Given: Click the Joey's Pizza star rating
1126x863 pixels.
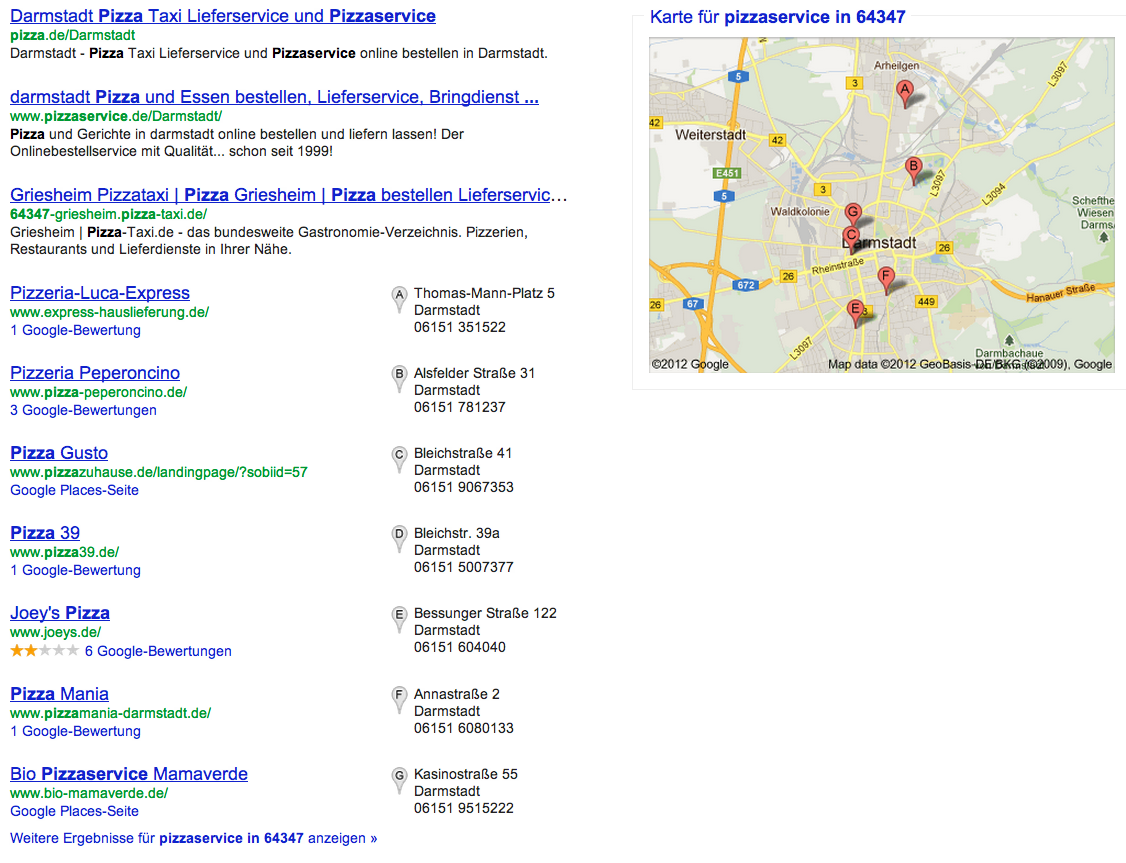Looking at the screenshot, I should (x=44, y=651).
